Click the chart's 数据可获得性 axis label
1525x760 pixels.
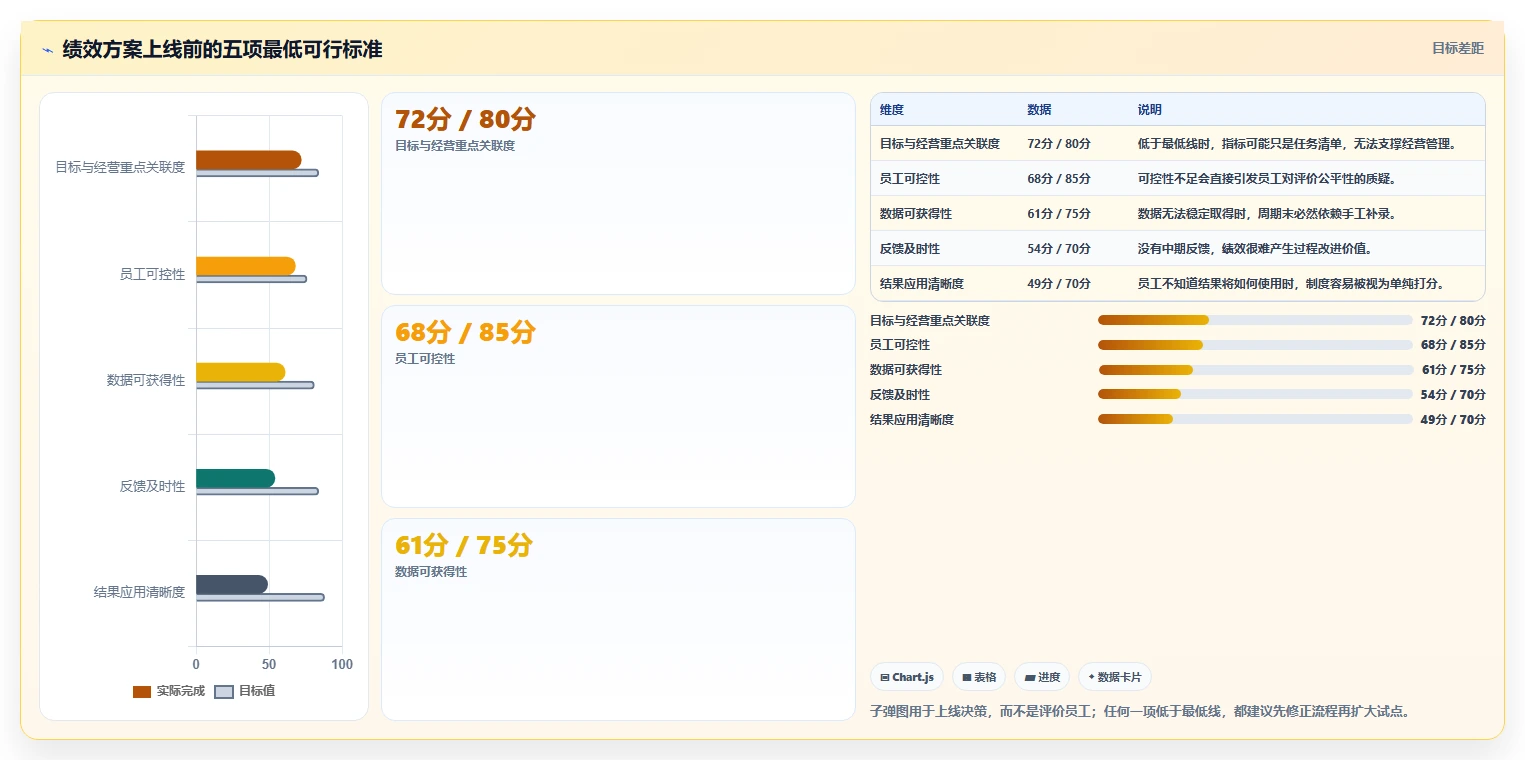(146, 380)
